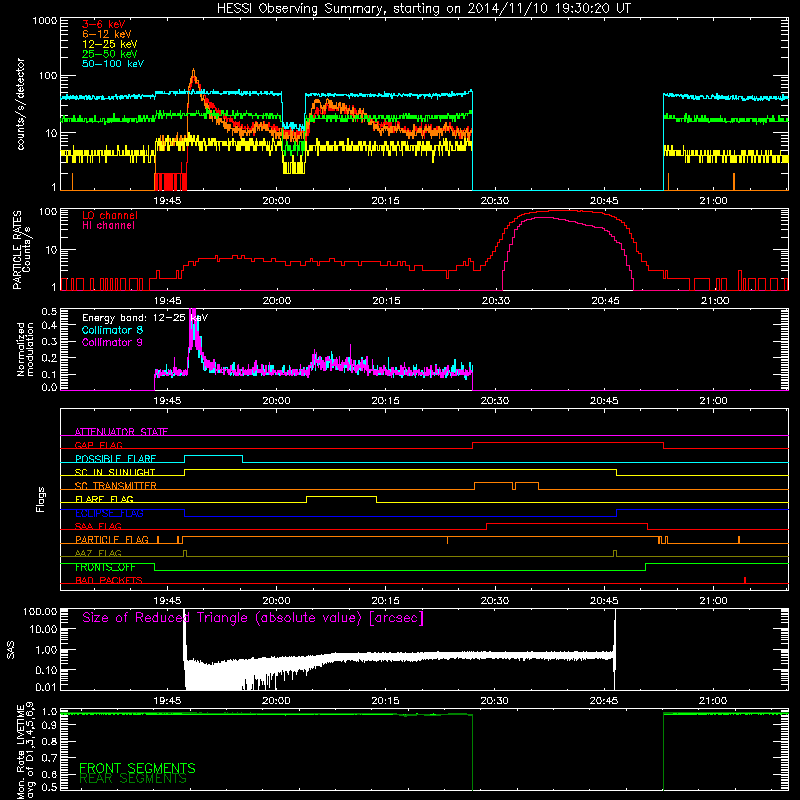800x800 pixels.
Task: Click the HESSI Observing Summary plot title
Action: [423, 9]
